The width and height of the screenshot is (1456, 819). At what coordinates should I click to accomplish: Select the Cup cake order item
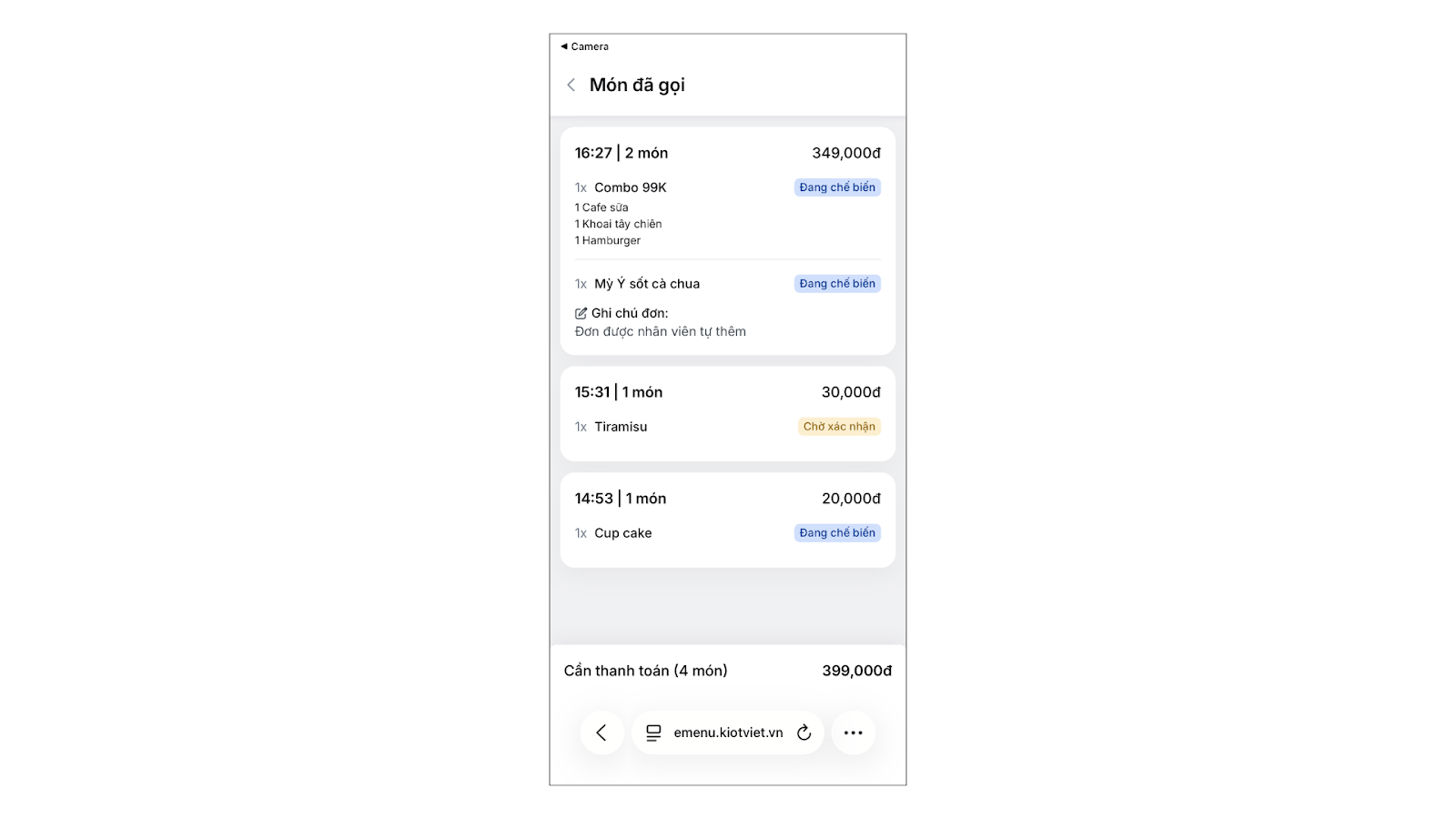(622, 533)
